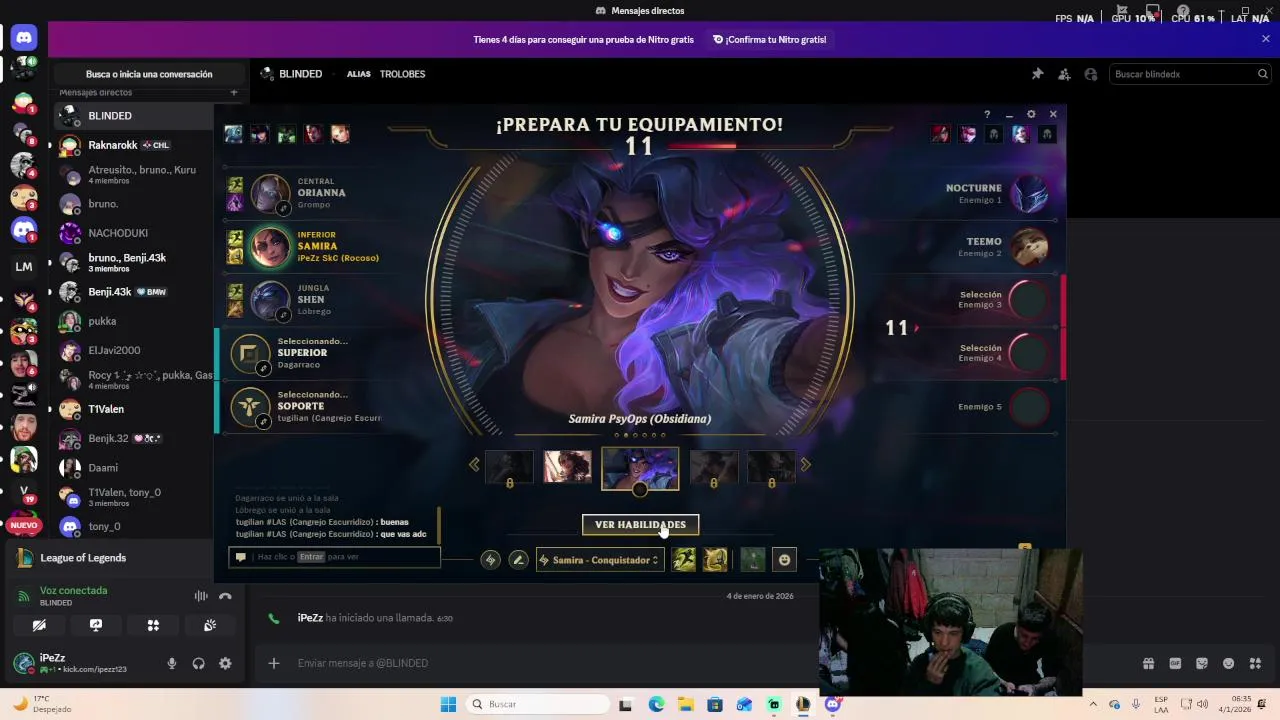The height and width of the screenshot is (720, 1280).
Task: Dismiss the Nitro trial banner
Action: [x=1265, y=39]
